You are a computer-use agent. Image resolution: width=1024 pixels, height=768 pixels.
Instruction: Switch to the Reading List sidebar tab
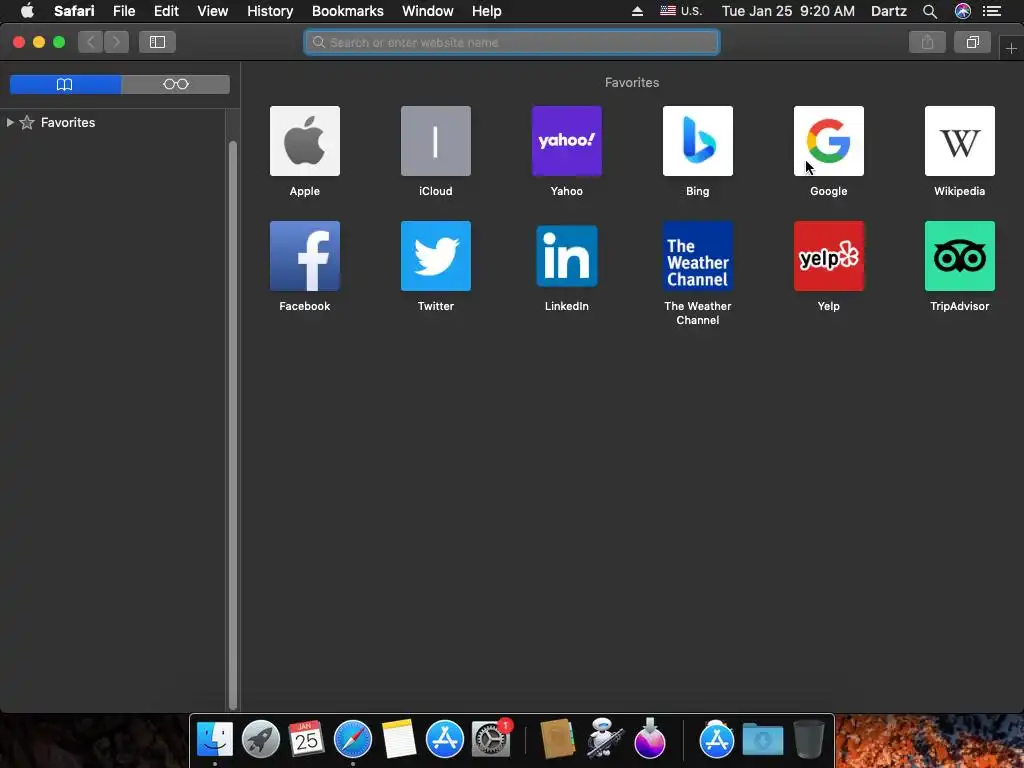click(176, 84)
